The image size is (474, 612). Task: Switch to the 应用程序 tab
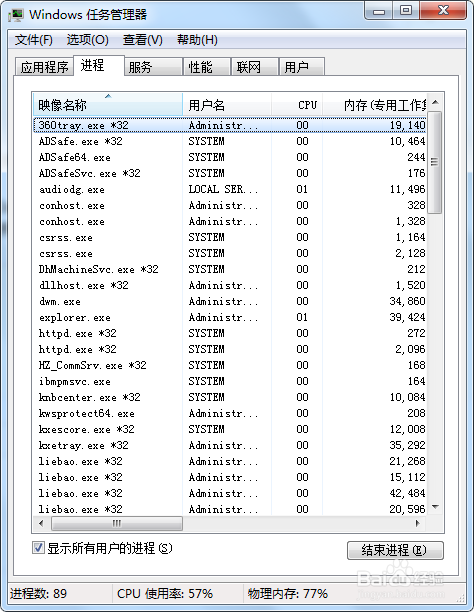tap(44, 67)
